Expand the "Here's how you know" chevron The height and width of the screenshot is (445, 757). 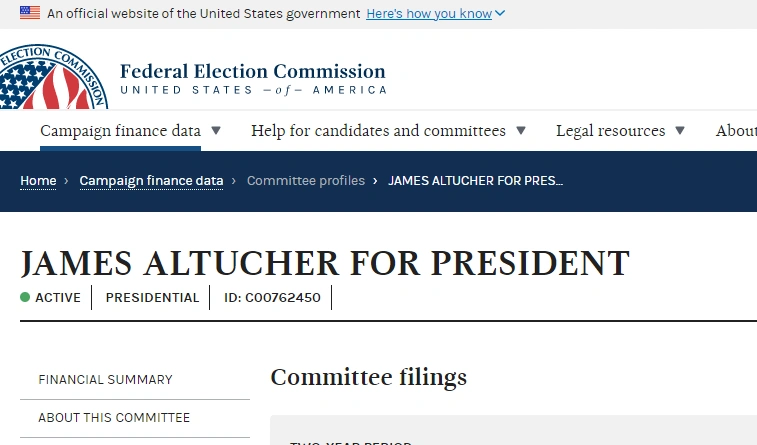pos(500,14)
